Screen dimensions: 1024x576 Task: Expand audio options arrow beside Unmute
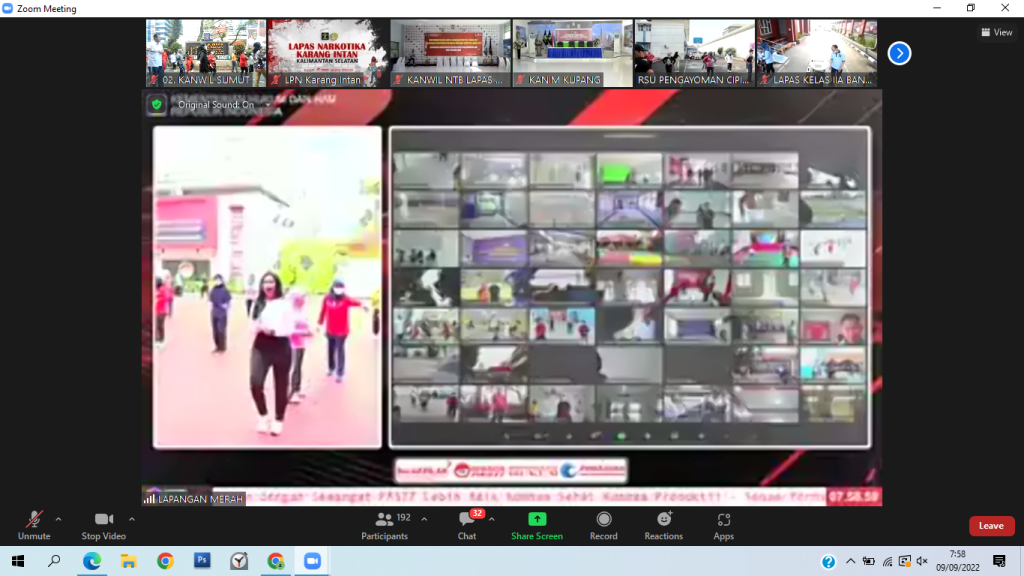pyautogui.click(x=58, y=519)
